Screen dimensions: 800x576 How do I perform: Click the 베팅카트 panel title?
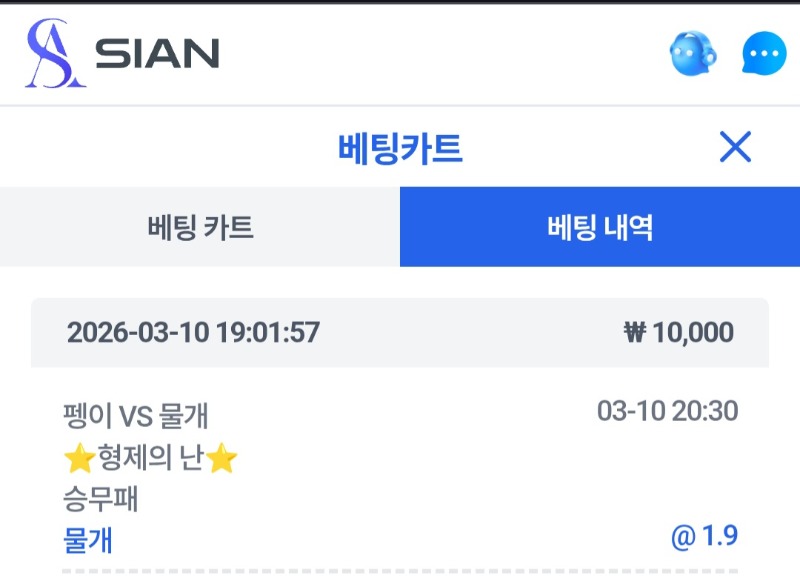pos(400,149)
